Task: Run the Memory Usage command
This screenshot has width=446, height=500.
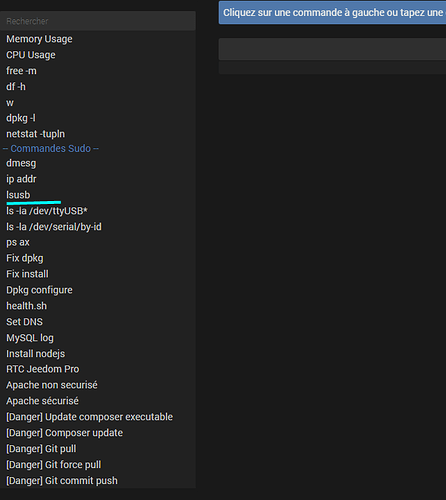Action: point(39,39)
